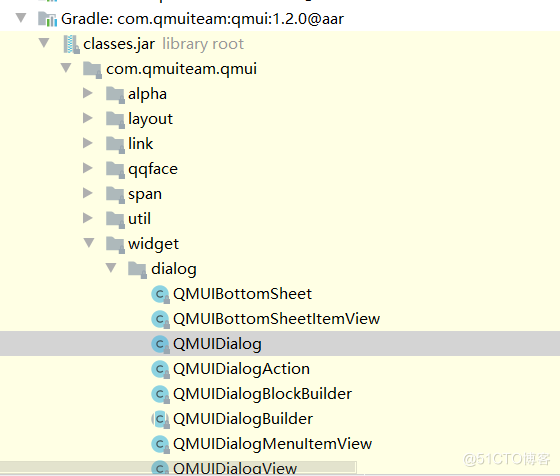Click the 'library root' gray annotation
The height and width of the screenshot is (476, 560).
203,44
